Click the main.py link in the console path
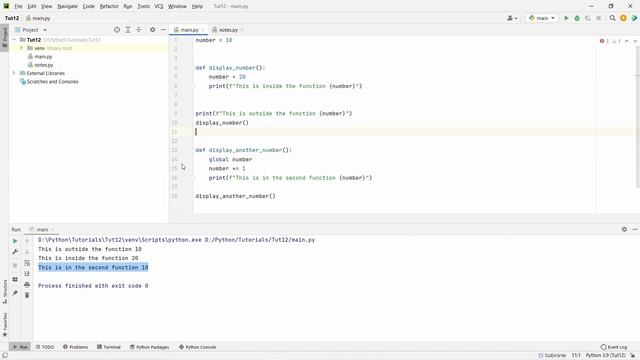Screen dimensions: 640x360 (x=260, y=240)
